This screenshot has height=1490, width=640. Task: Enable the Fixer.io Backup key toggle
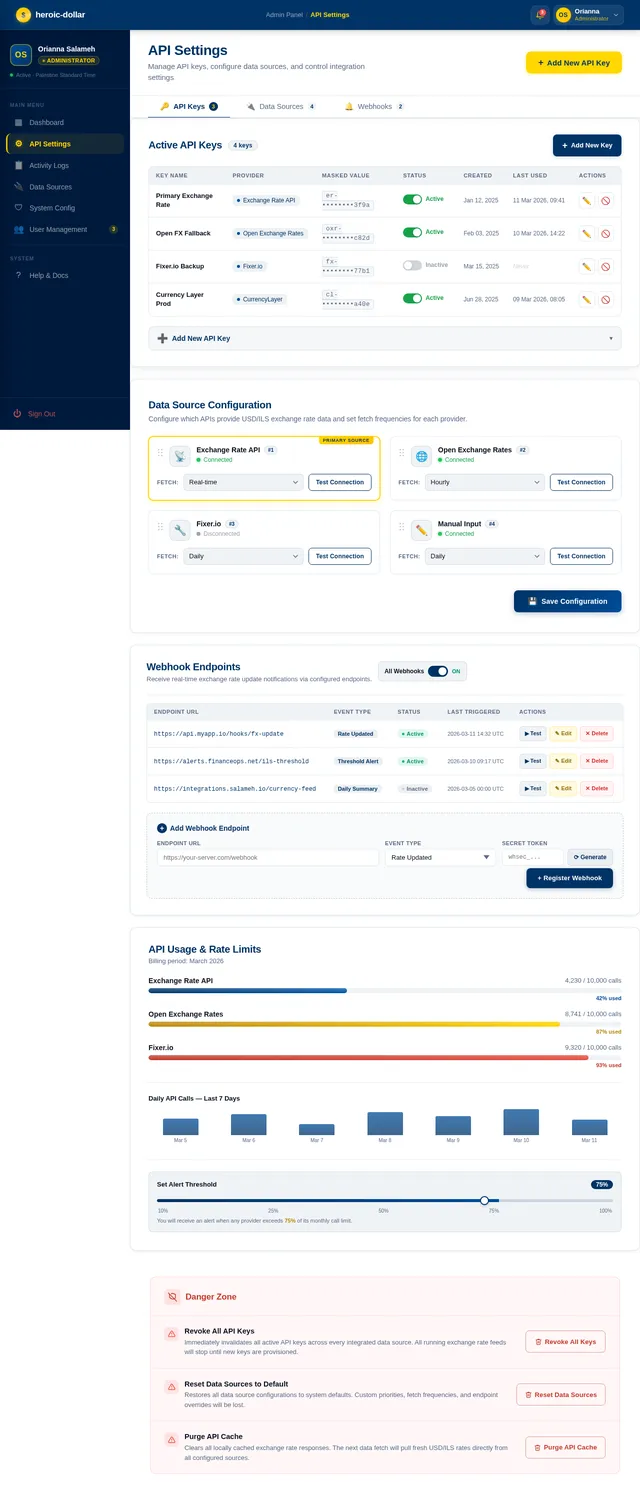click(412, 266)
